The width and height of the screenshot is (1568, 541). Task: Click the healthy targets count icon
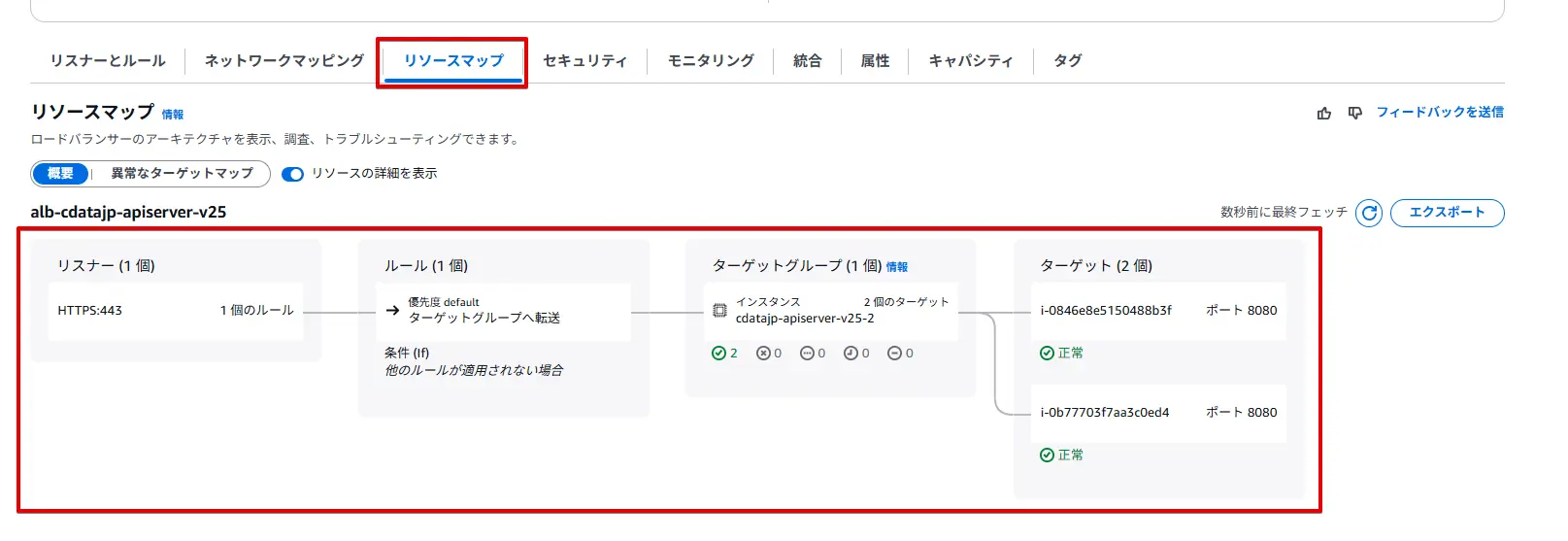click(718, 354)
